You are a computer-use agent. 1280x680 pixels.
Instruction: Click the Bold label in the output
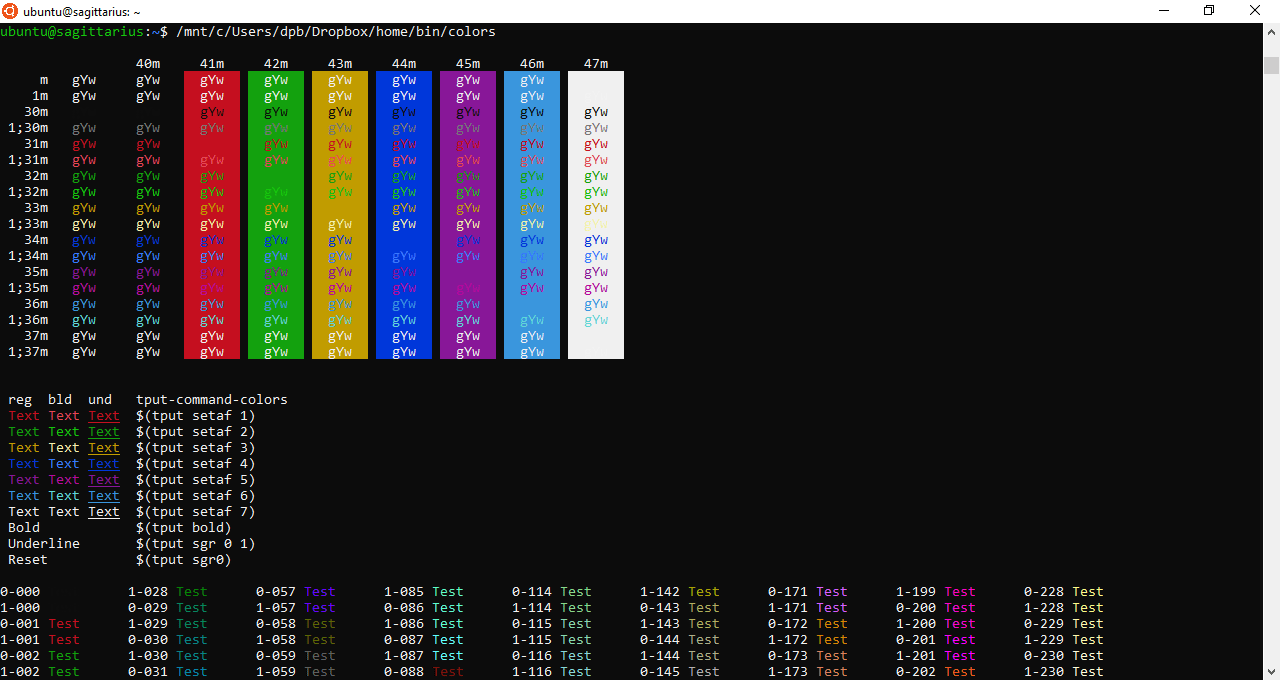(x=23, y=527)
